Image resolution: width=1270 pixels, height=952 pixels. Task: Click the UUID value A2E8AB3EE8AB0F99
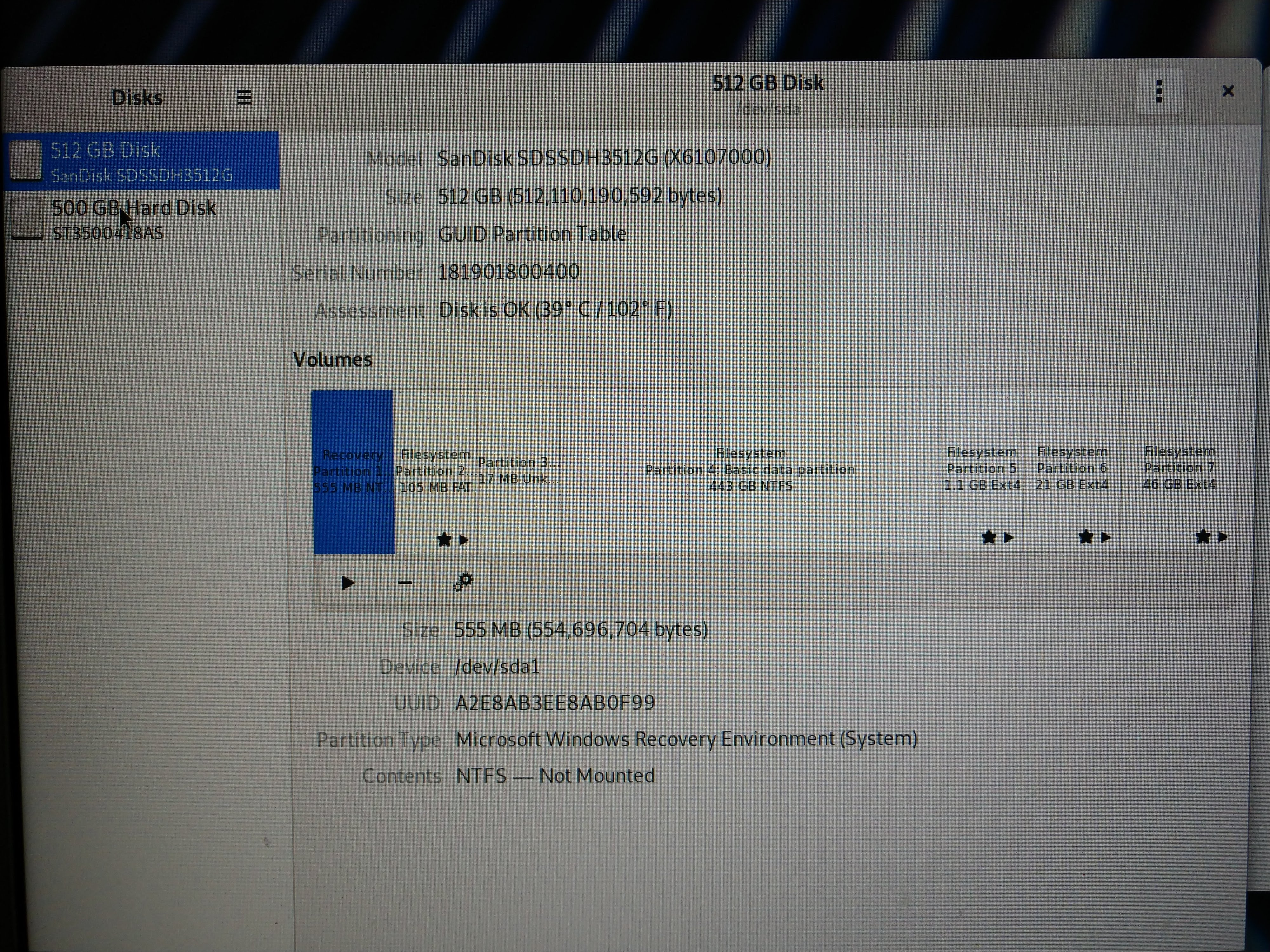[x=555, y=702]
